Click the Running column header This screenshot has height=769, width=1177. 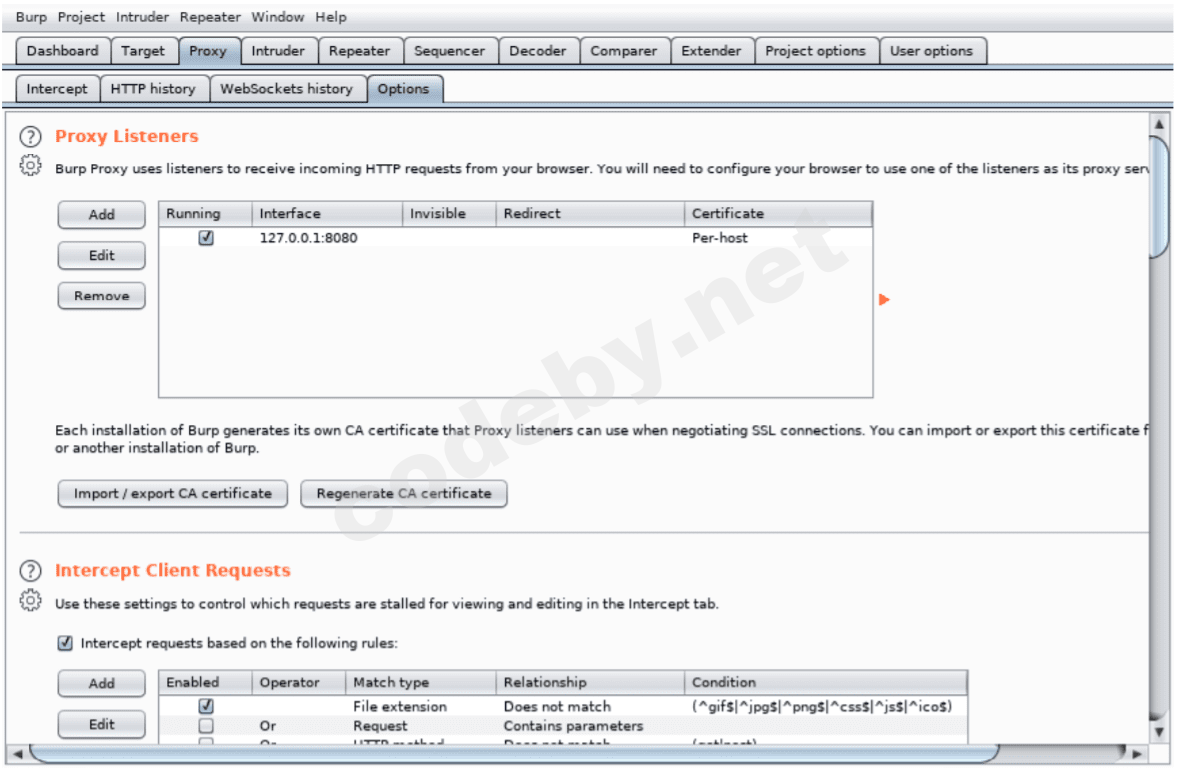[205, 213]
